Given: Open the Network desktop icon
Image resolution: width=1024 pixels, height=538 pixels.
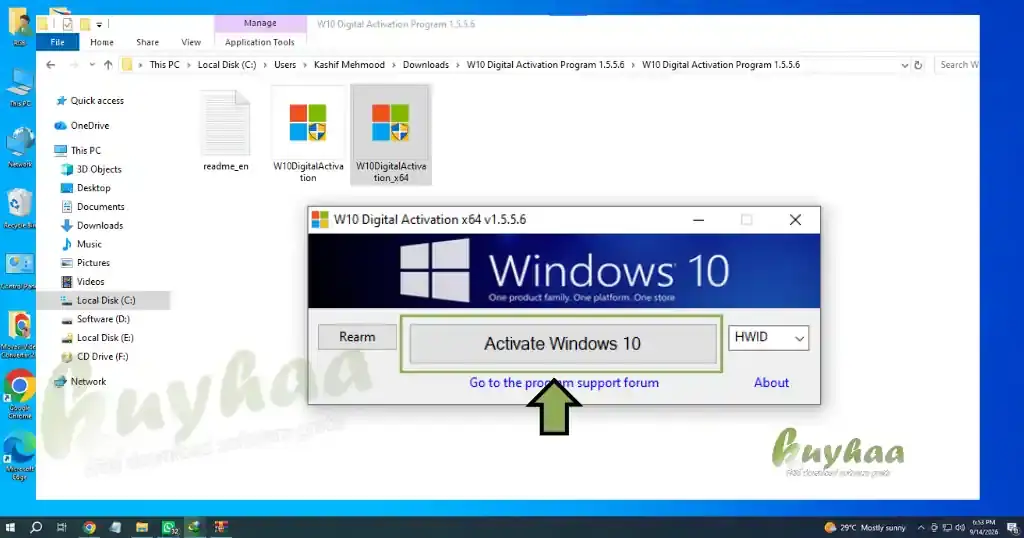Looking at the screenshot, I should click(x=20, y=148).
